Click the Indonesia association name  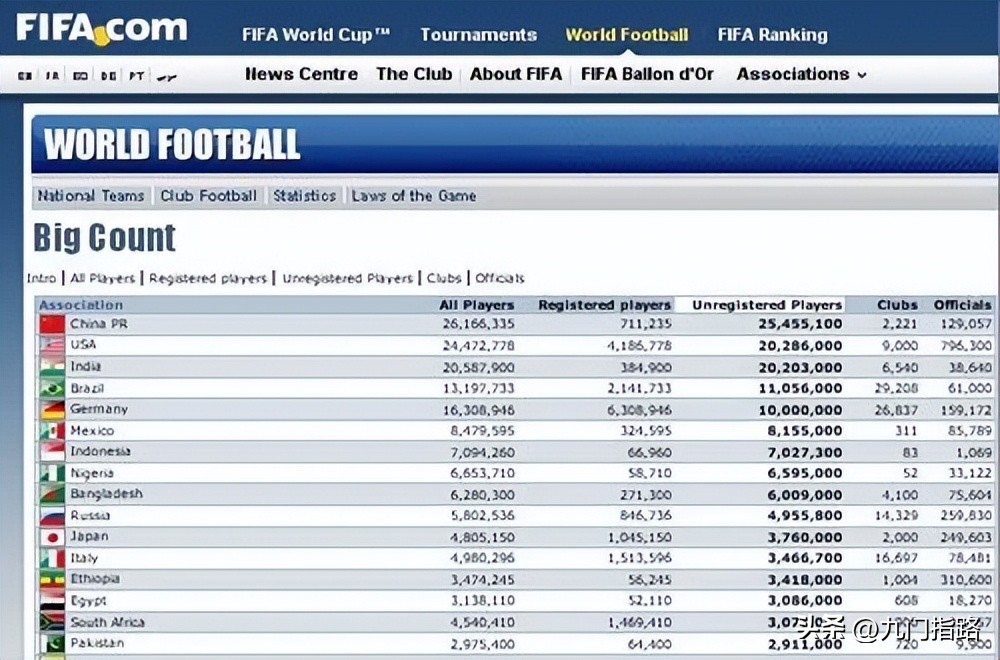(100, 451)
